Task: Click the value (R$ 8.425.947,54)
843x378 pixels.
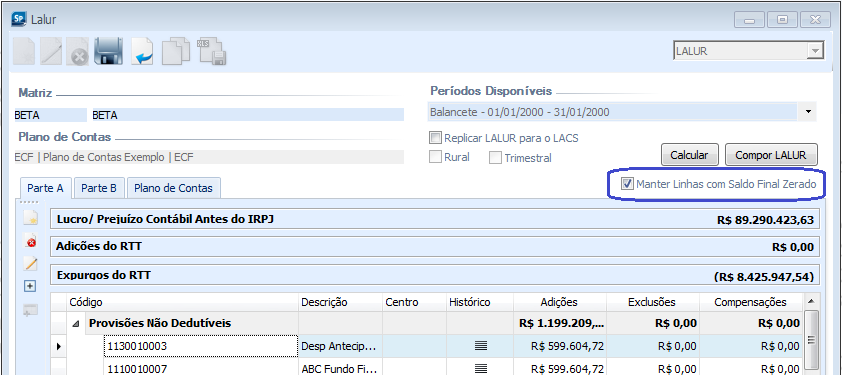Action: [763, 277]
